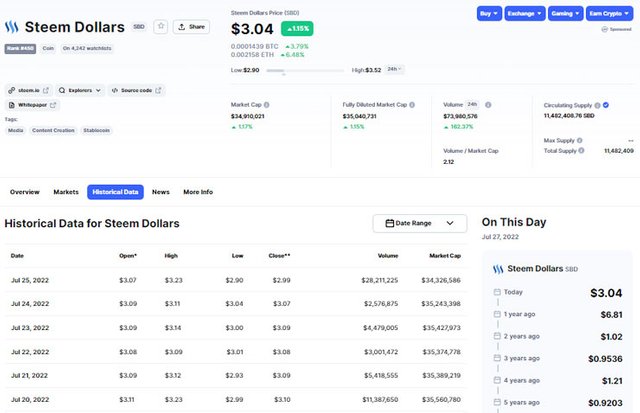Viewport: 640px width, 413px height.
Task: Click the calendar icon beside 1 year ago
Action: [497, 314]
